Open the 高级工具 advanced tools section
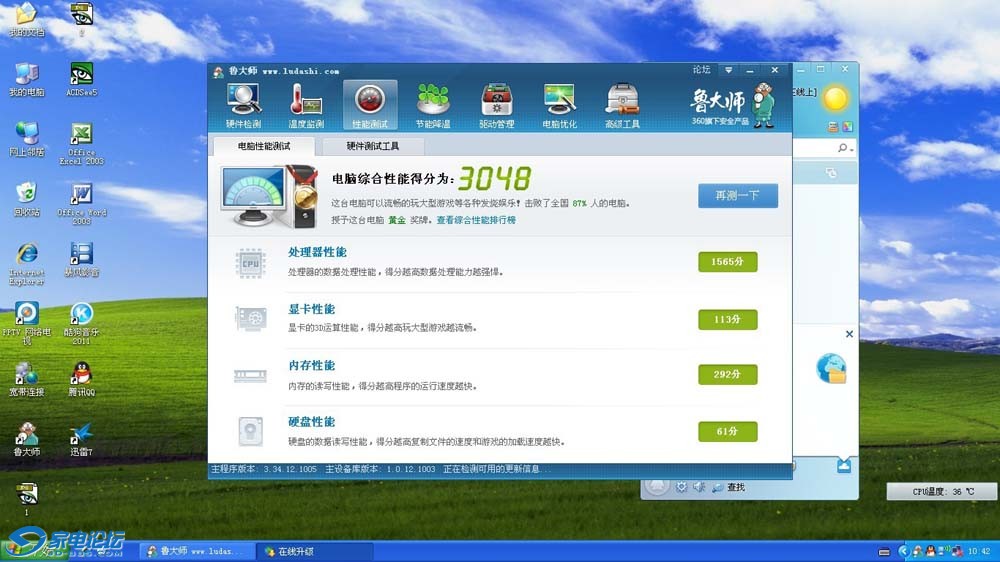 tap(621, 105)
